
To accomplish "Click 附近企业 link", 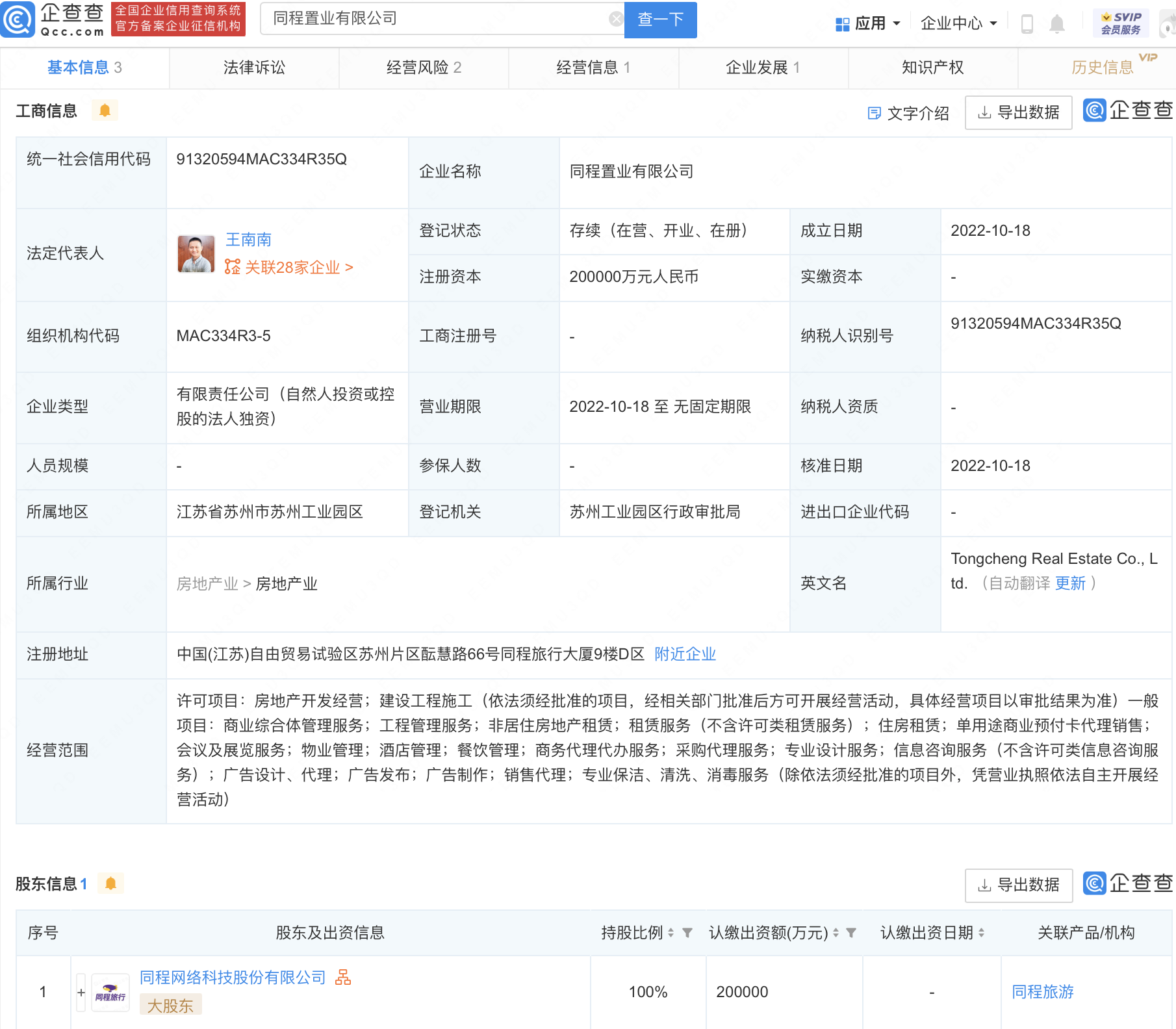I will tap(685, 654).
